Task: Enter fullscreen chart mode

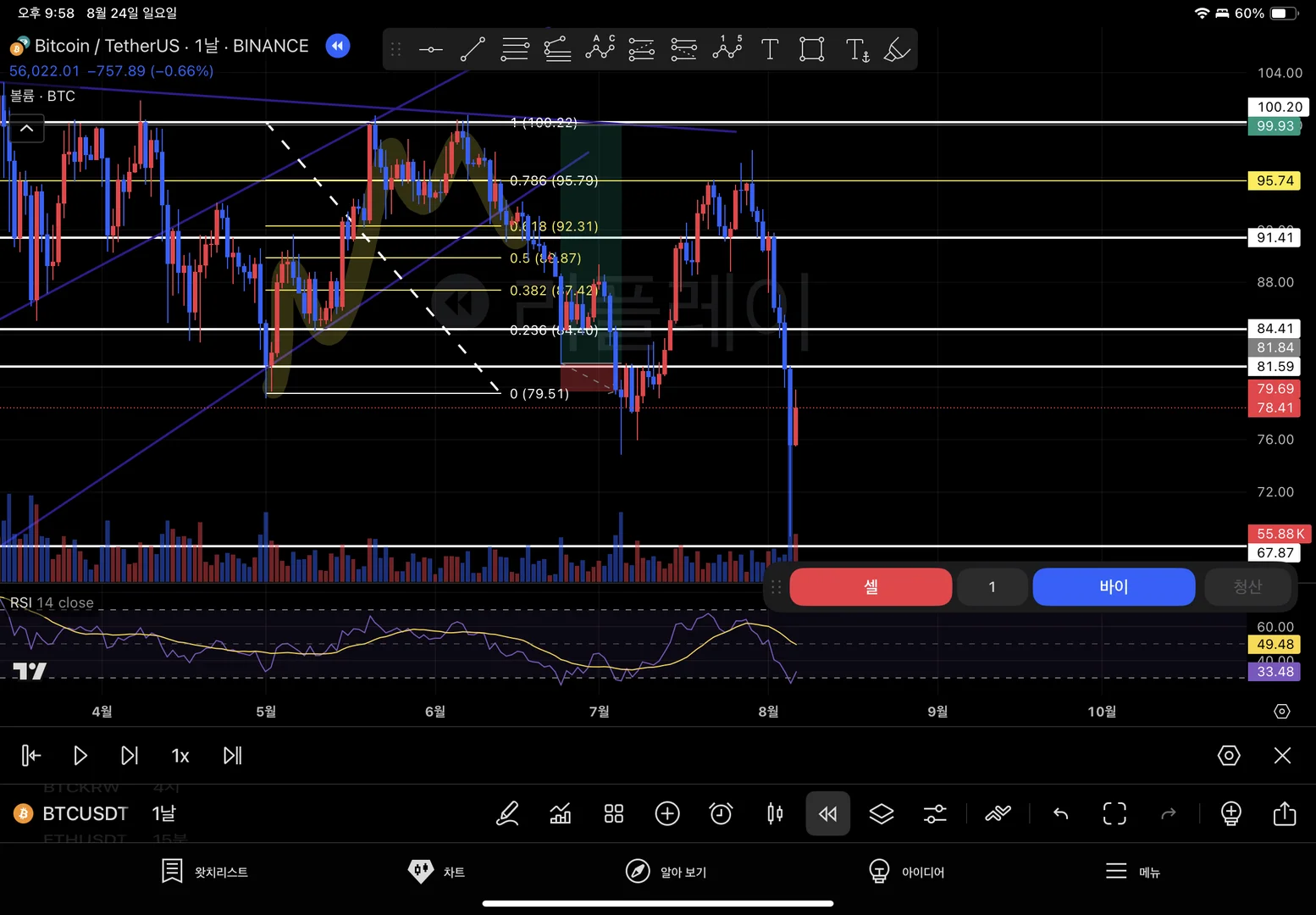Action: coord(1114,813)
